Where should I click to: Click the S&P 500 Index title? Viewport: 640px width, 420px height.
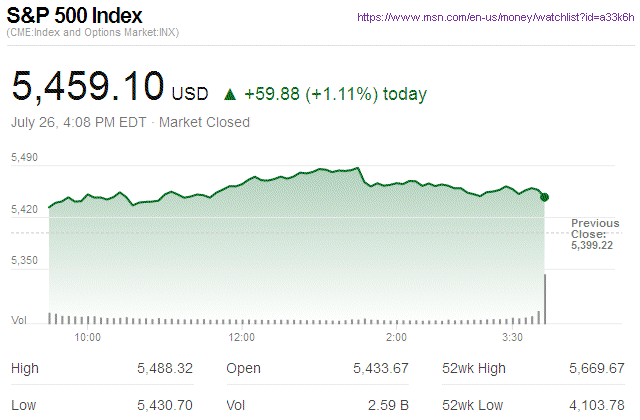(x=75, y=16)
